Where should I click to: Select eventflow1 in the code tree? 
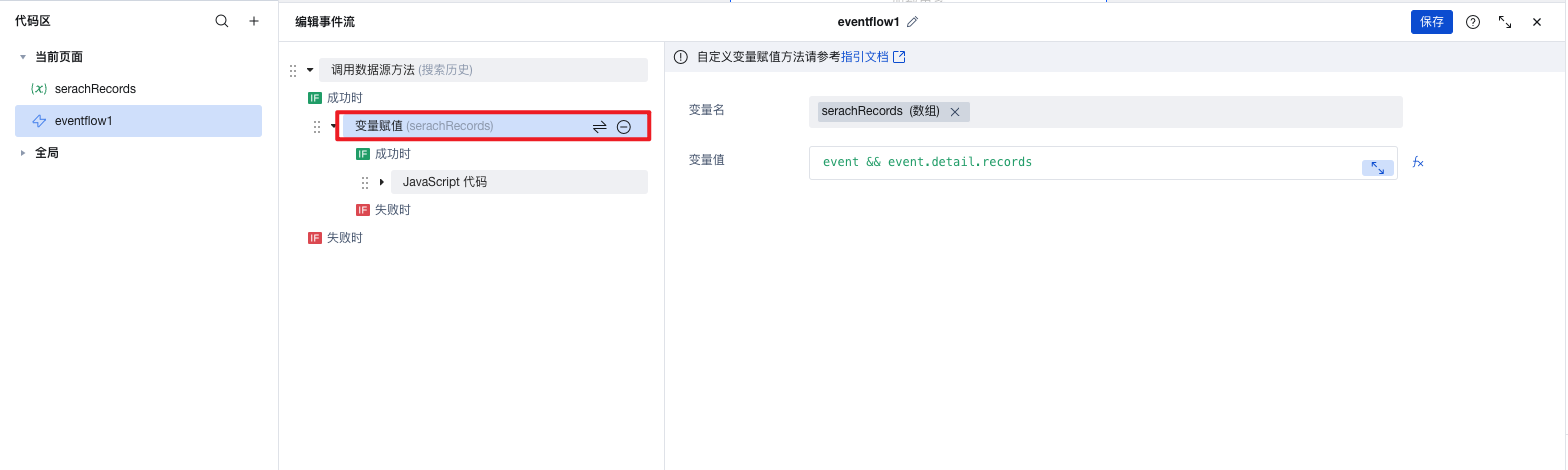click(138, 121)
